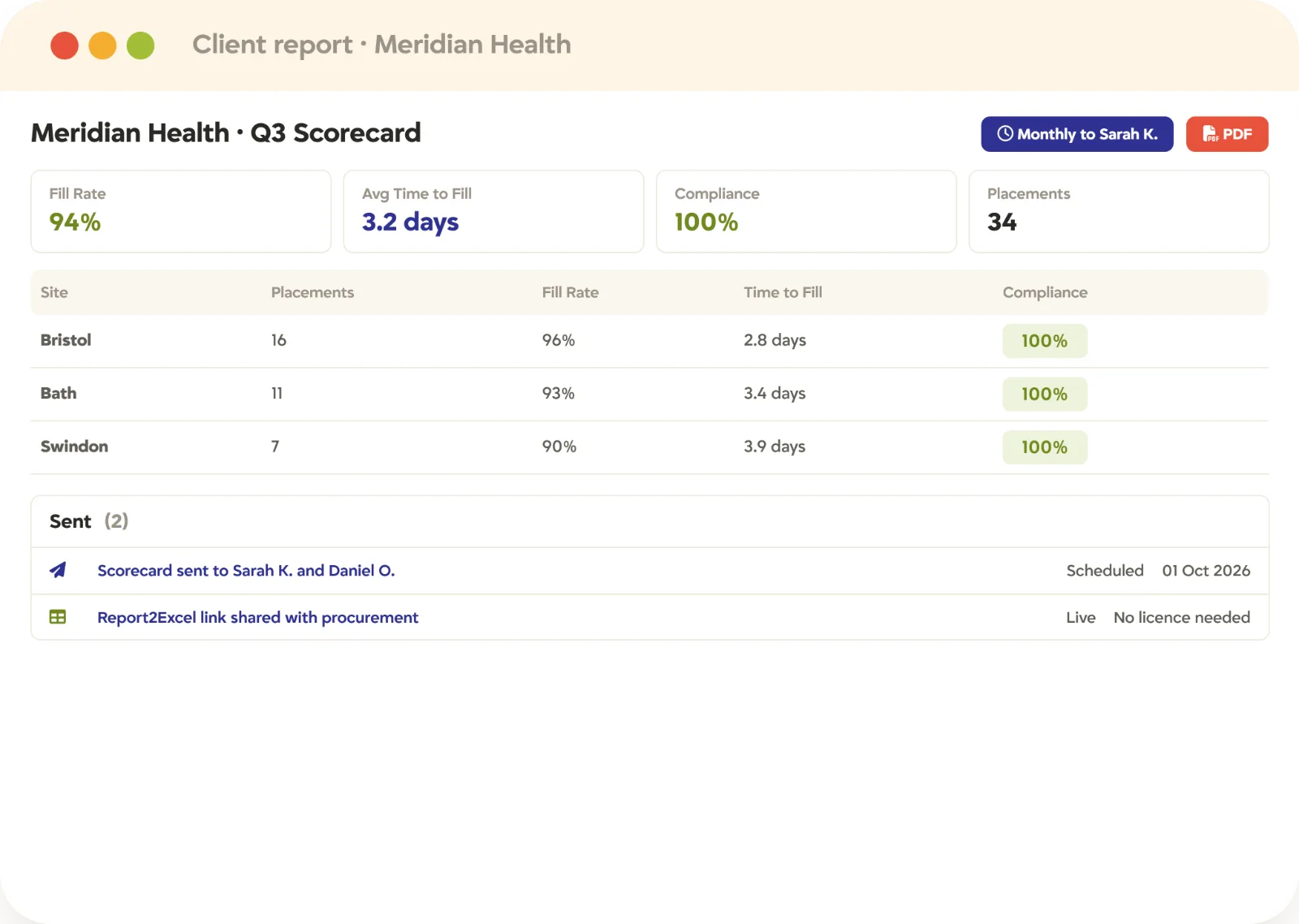Sort by Placements column header
This screenshot has height=924, width=1299.
point(313,292)
